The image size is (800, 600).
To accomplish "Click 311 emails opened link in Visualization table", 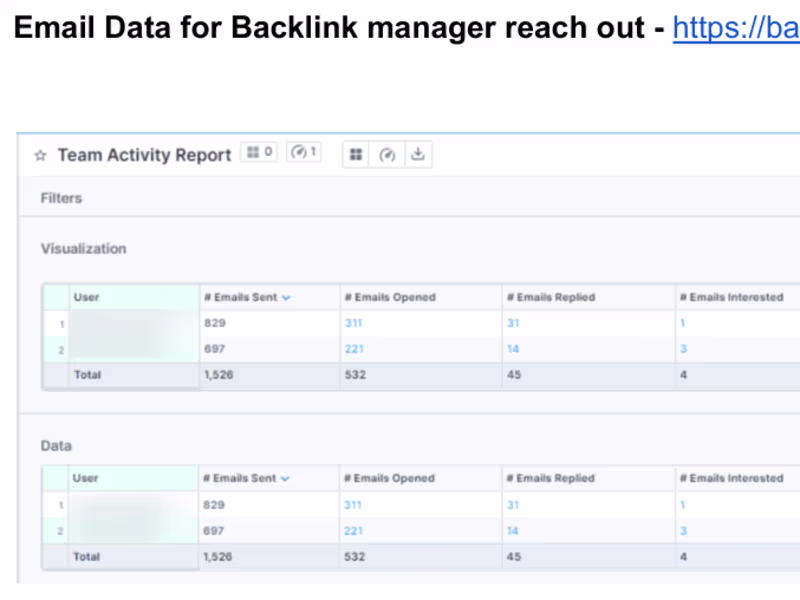I will point(353,324).
